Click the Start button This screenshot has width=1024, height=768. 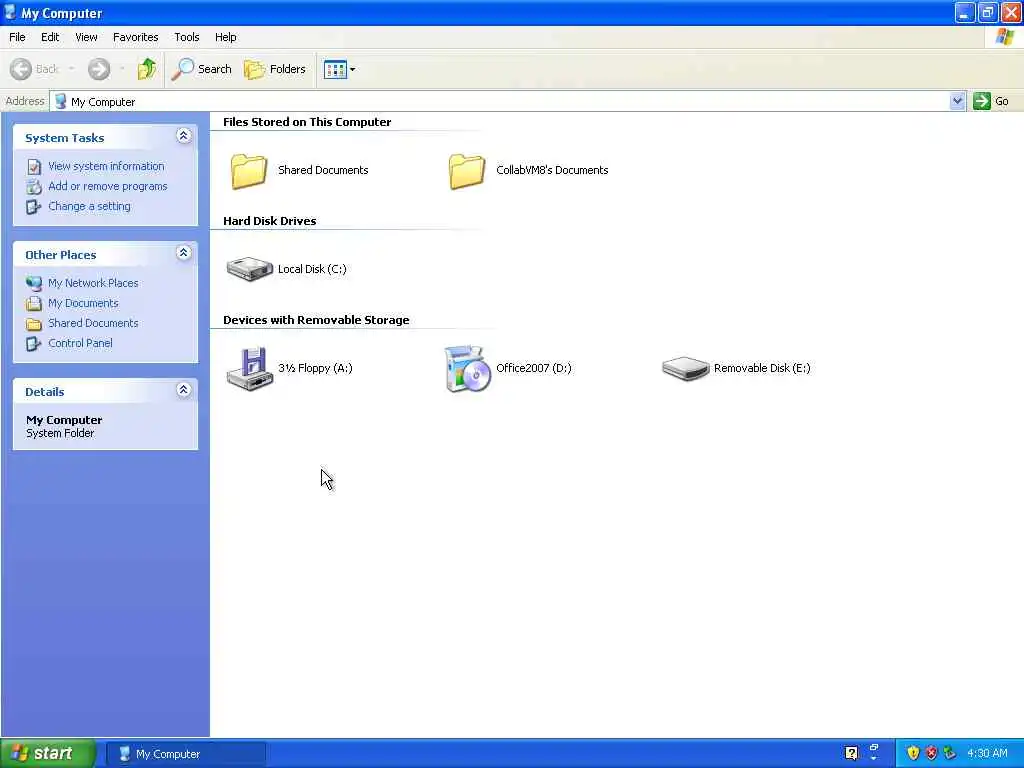pyautogui.click(x=47, y=754)
